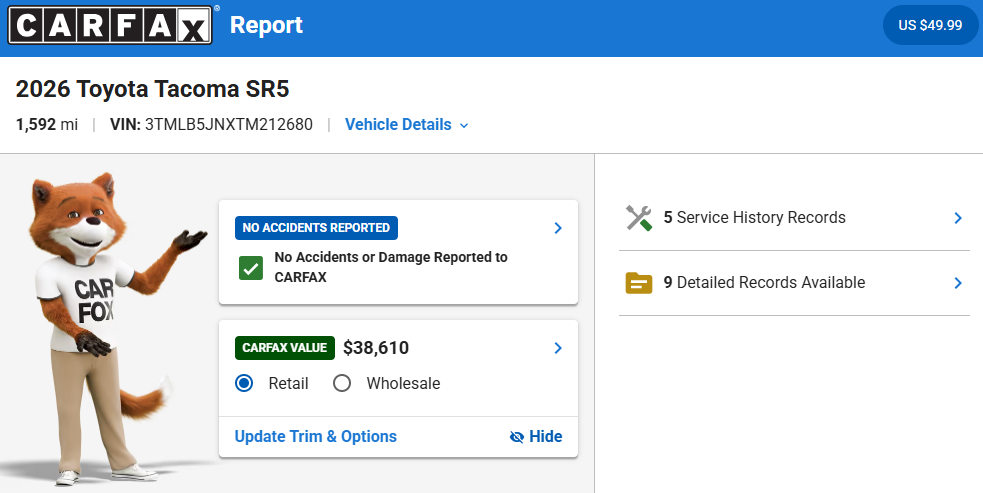Click the Report title in header
The image size is (983, 493).
click(x=266, y=25)
